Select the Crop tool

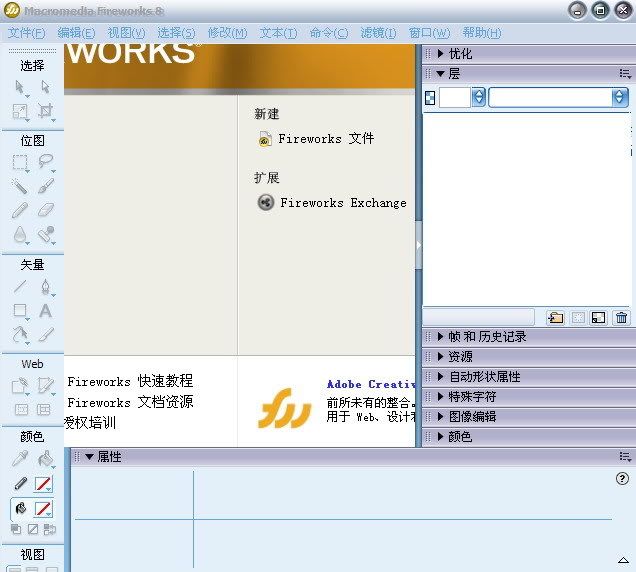(x=45, y=111)
